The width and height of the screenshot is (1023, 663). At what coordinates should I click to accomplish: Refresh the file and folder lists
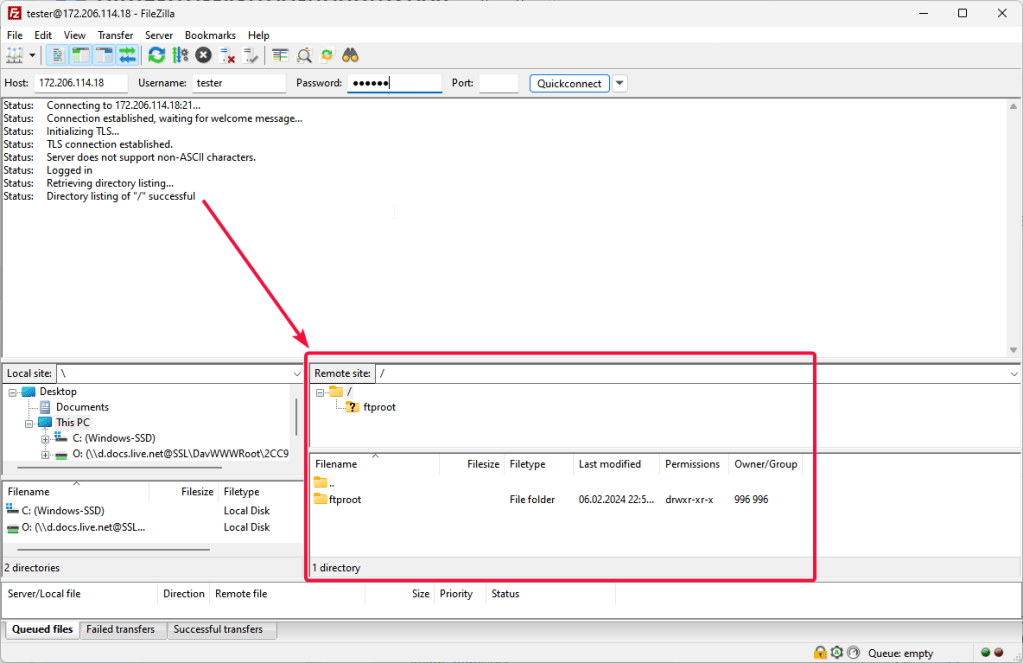click(x=157, y=55)
